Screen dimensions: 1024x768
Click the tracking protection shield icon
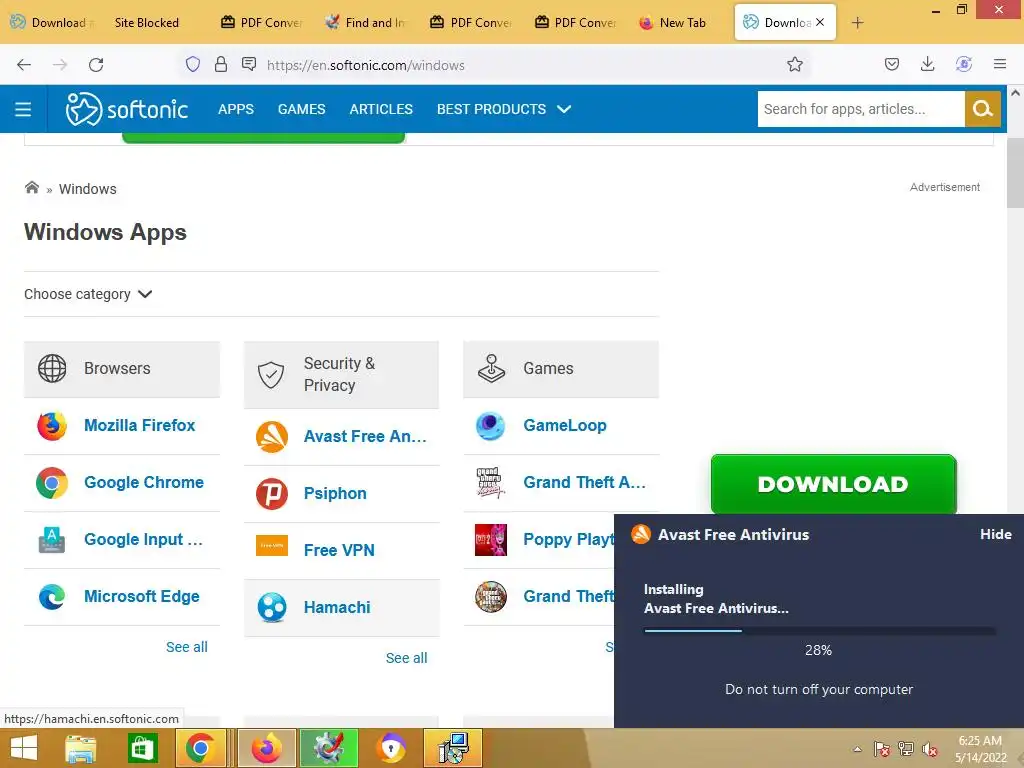193,64
